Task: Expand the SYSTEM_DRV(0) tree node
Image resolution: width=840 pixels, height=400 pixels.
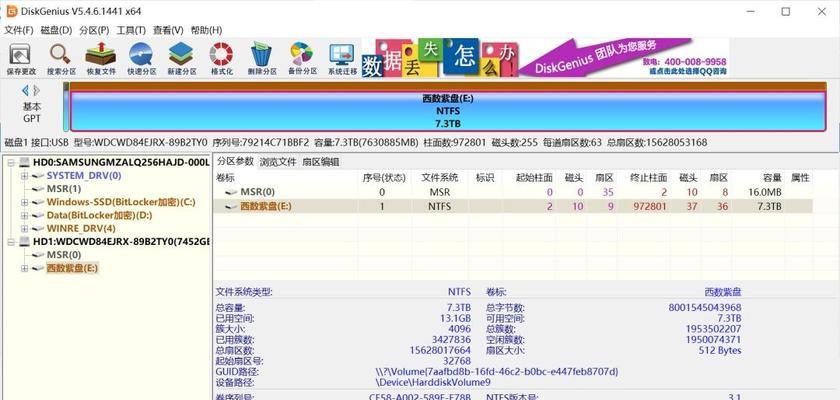Action: (x=24, y=176)
